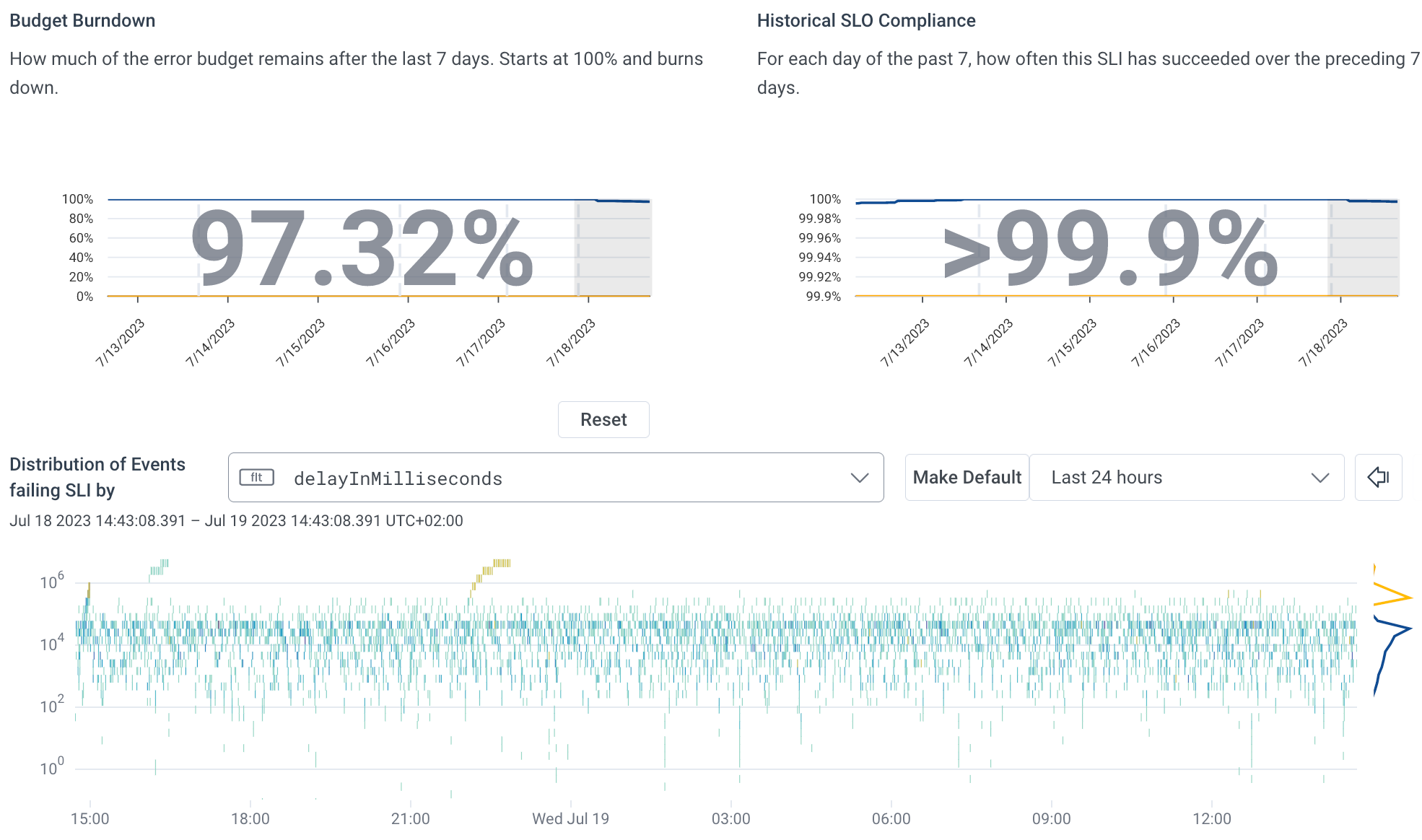Click the shaded region on Budget Burndown chart
The height and width of the screenshot is (840, 1422).
click(614, 249)
